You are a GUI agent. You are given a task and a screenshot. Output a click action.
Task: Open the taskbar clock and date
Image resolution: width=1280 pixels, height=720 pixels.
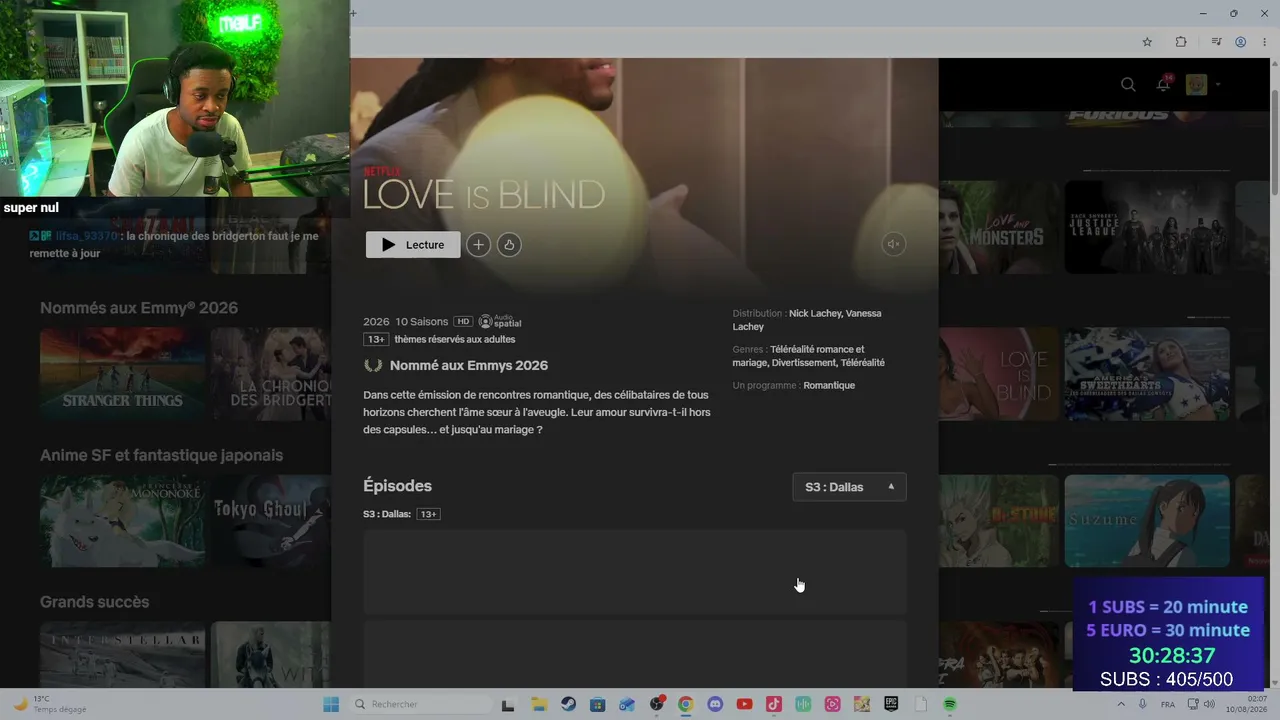pyautogui.click(x=1248, y=704)
